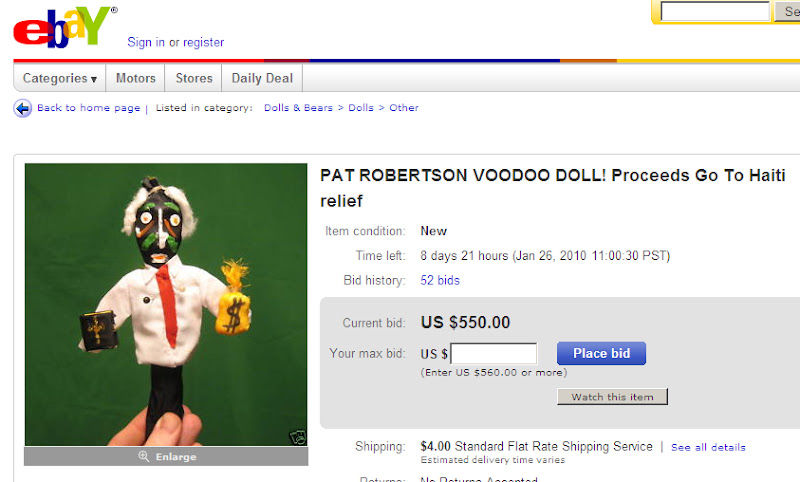Click the register link
Viewport: 800px width, 482px height.
coord(204,42)
